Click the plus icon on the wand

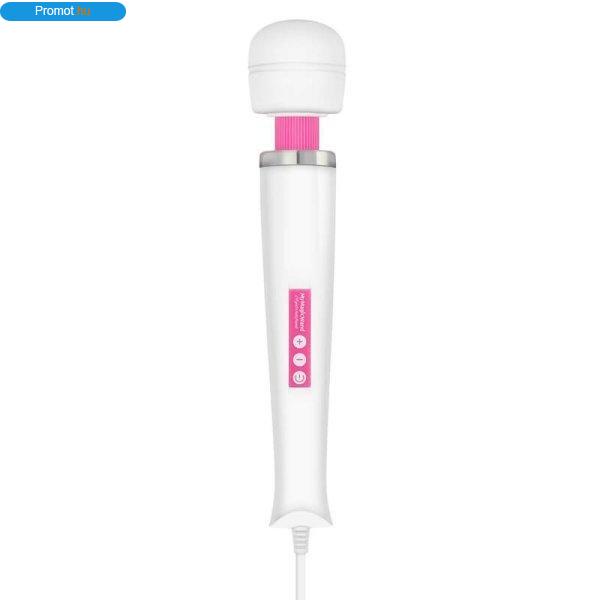tap(299, 342)
